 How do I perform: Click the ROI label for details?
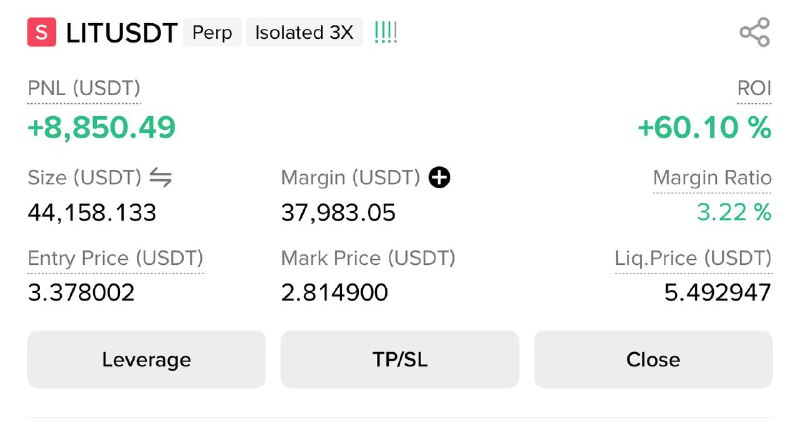pos(754,88)
